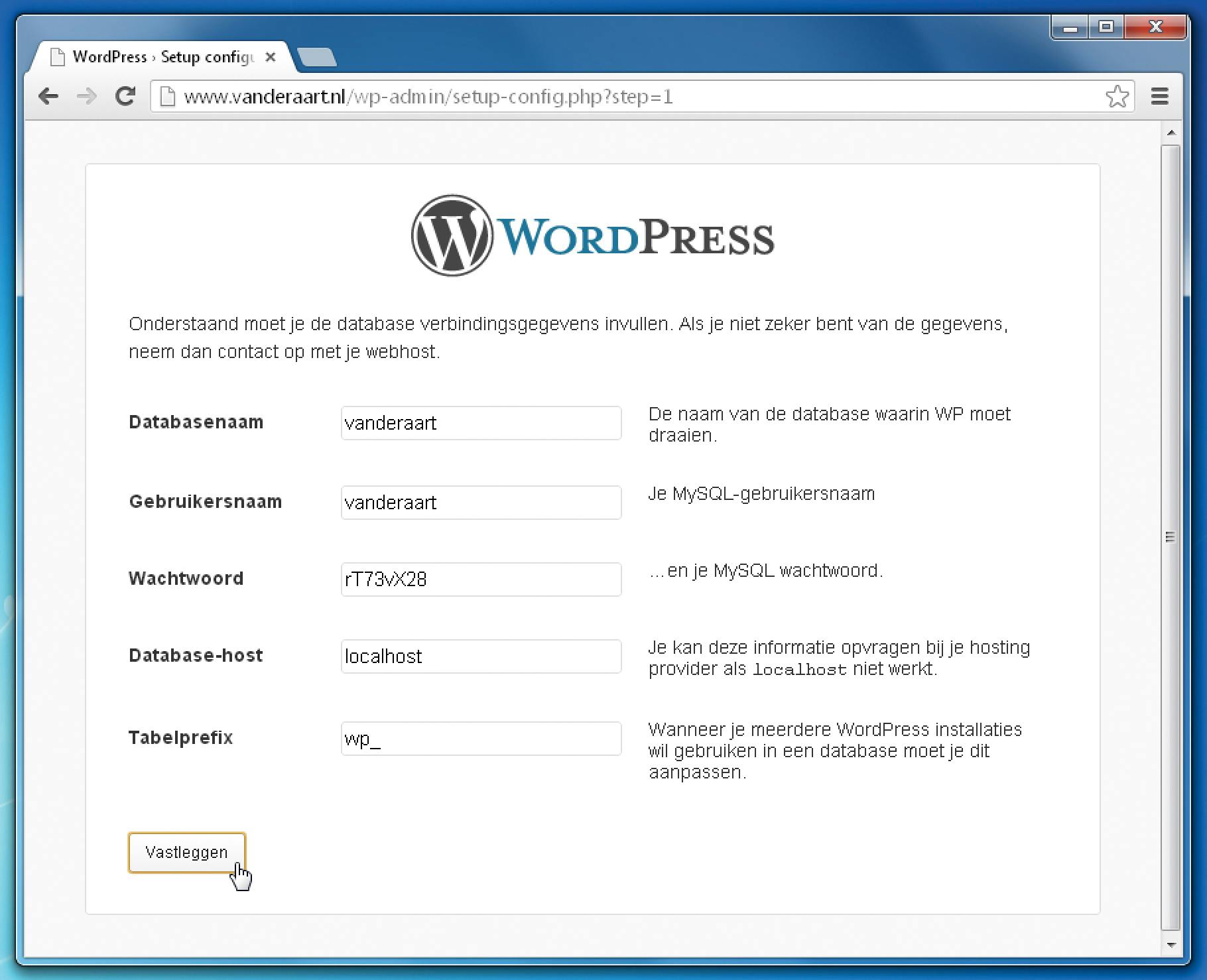The width and height of the screenshot is (1207, 980).
Task: Close the WordPress Setup config tab
Action: pyautogui.click(x=270, y=57)
